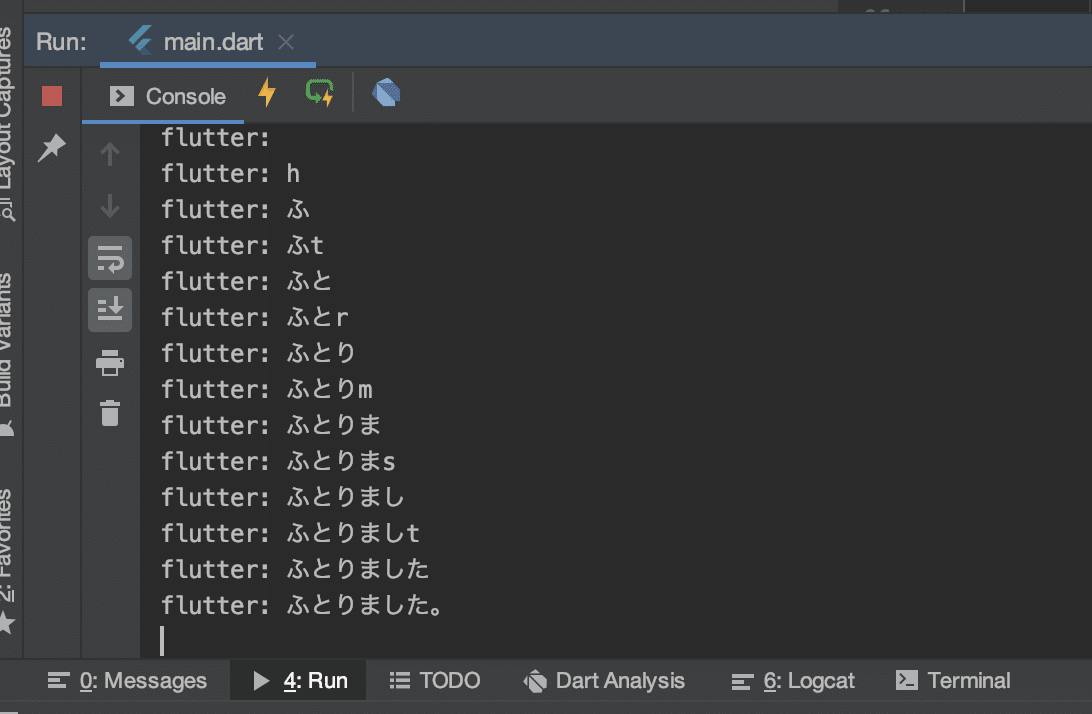1092x714 pixels.
Task: Trigger Flutter Hot Reload lightning bolt
Action: (x=267, y=93)
